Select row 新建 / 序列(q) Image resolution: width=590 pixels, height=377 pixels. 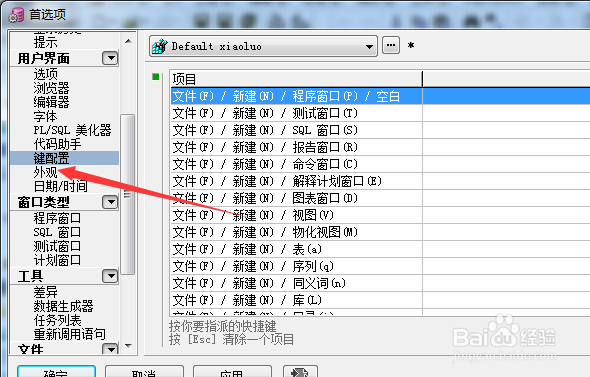[x=297, y=266]
